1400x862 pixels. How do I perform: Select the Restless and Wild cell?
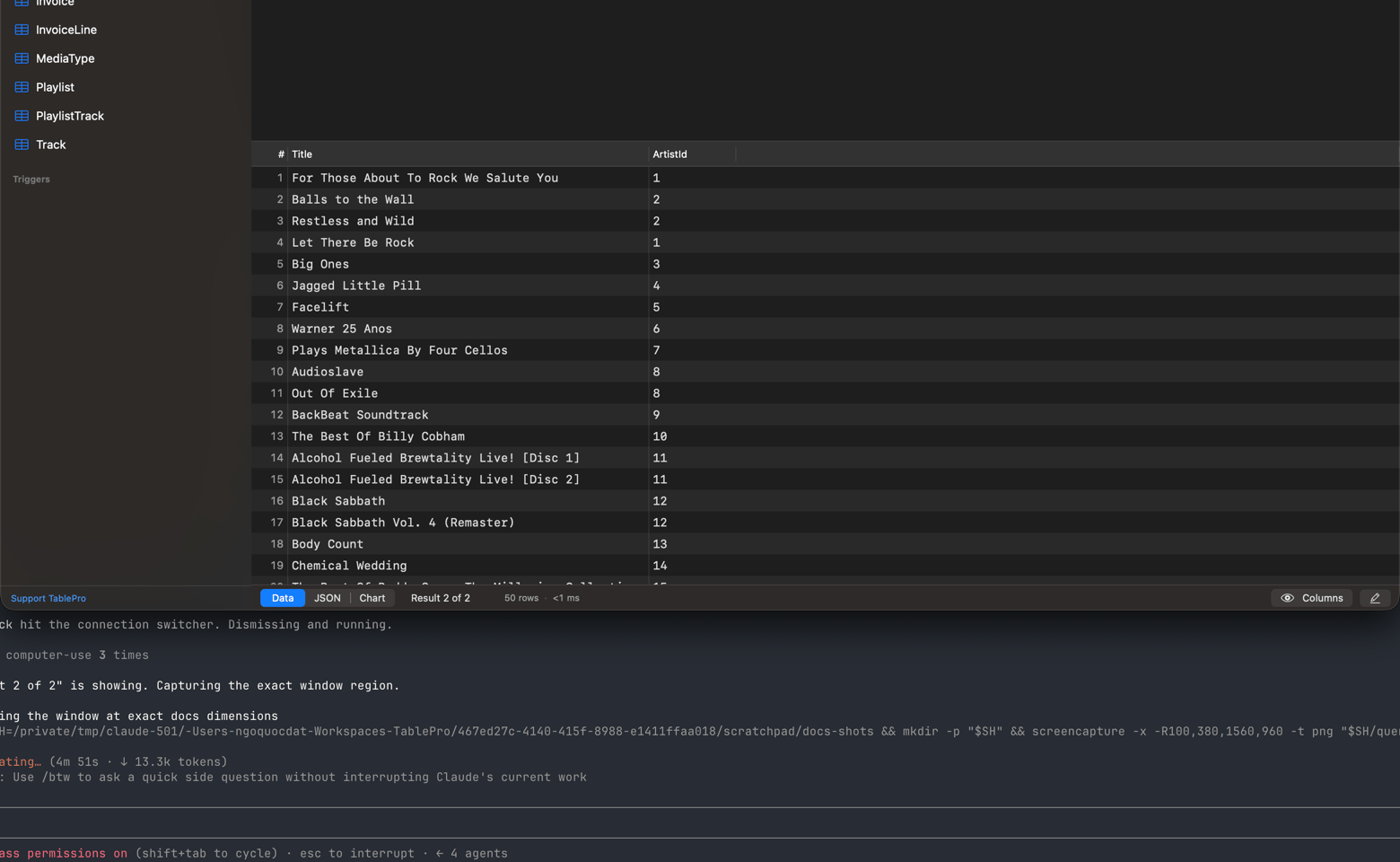[468, 221]
